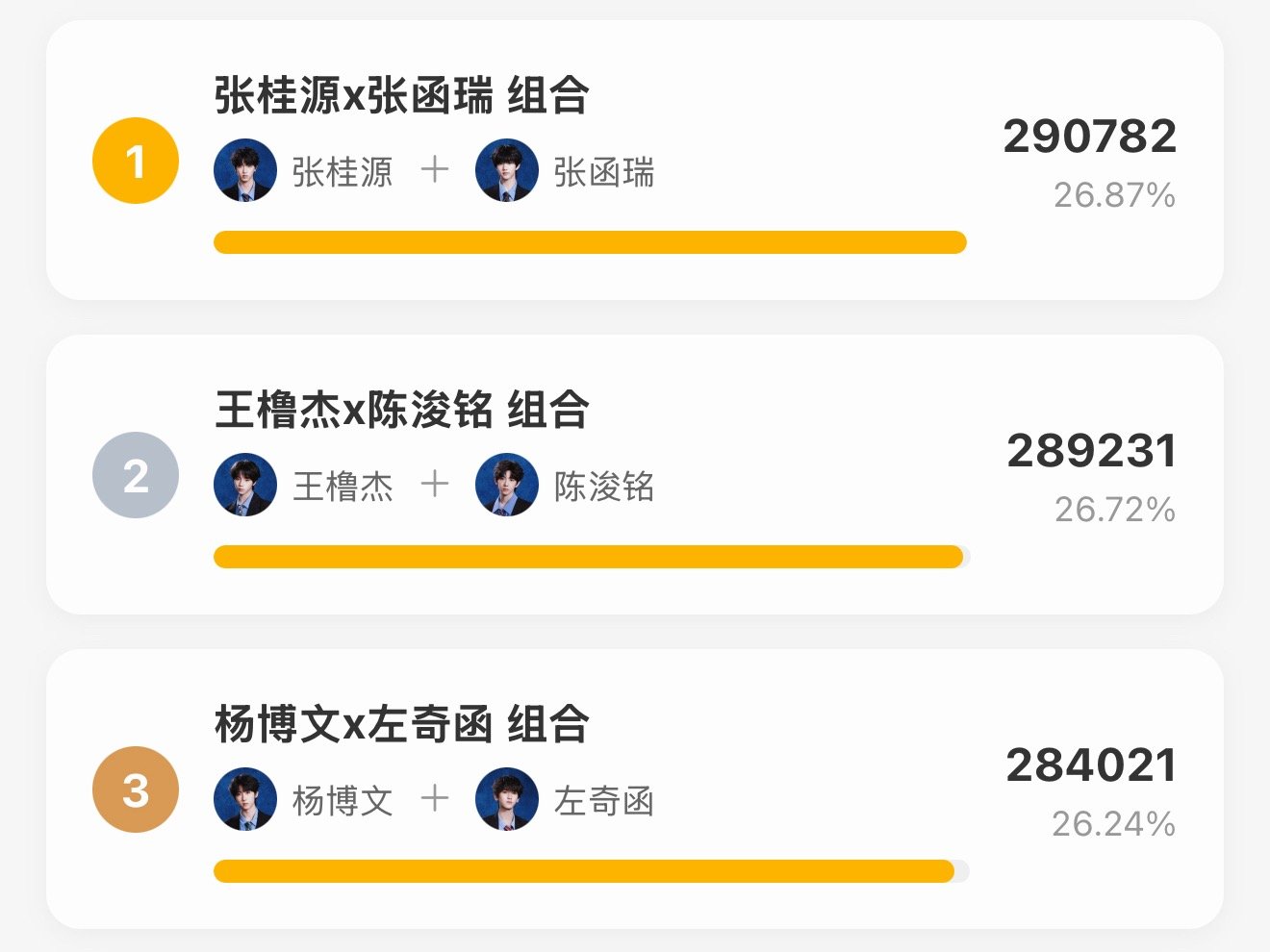1270x952 pixels.
Task: Open the 张桂源x张函瑞 组合 title
Action: click(x=402, y=95)
